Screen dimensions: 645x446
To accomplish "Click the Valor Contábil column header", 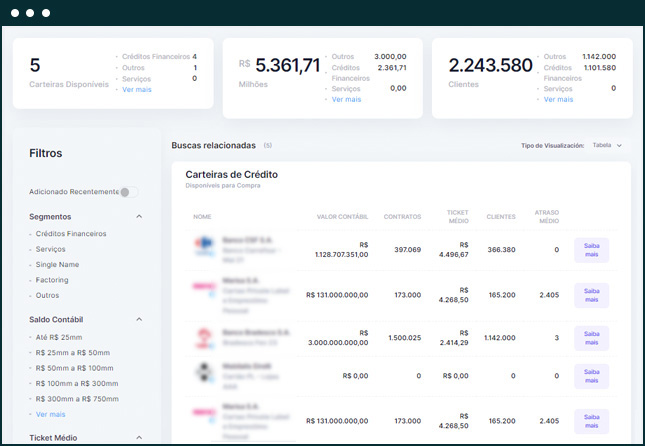I will 342,216.
